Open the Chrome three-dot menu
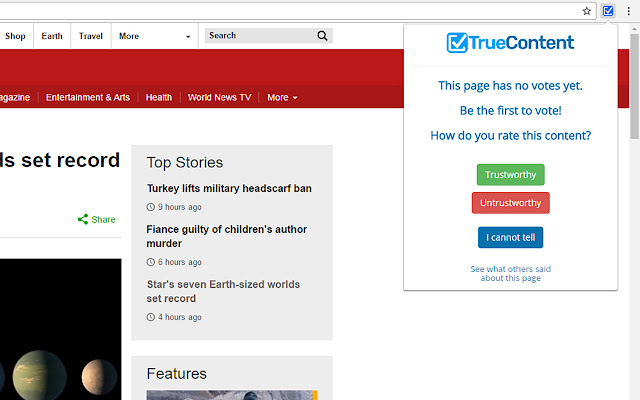Viewport: 640px width, 400px height. coord(629,11)
